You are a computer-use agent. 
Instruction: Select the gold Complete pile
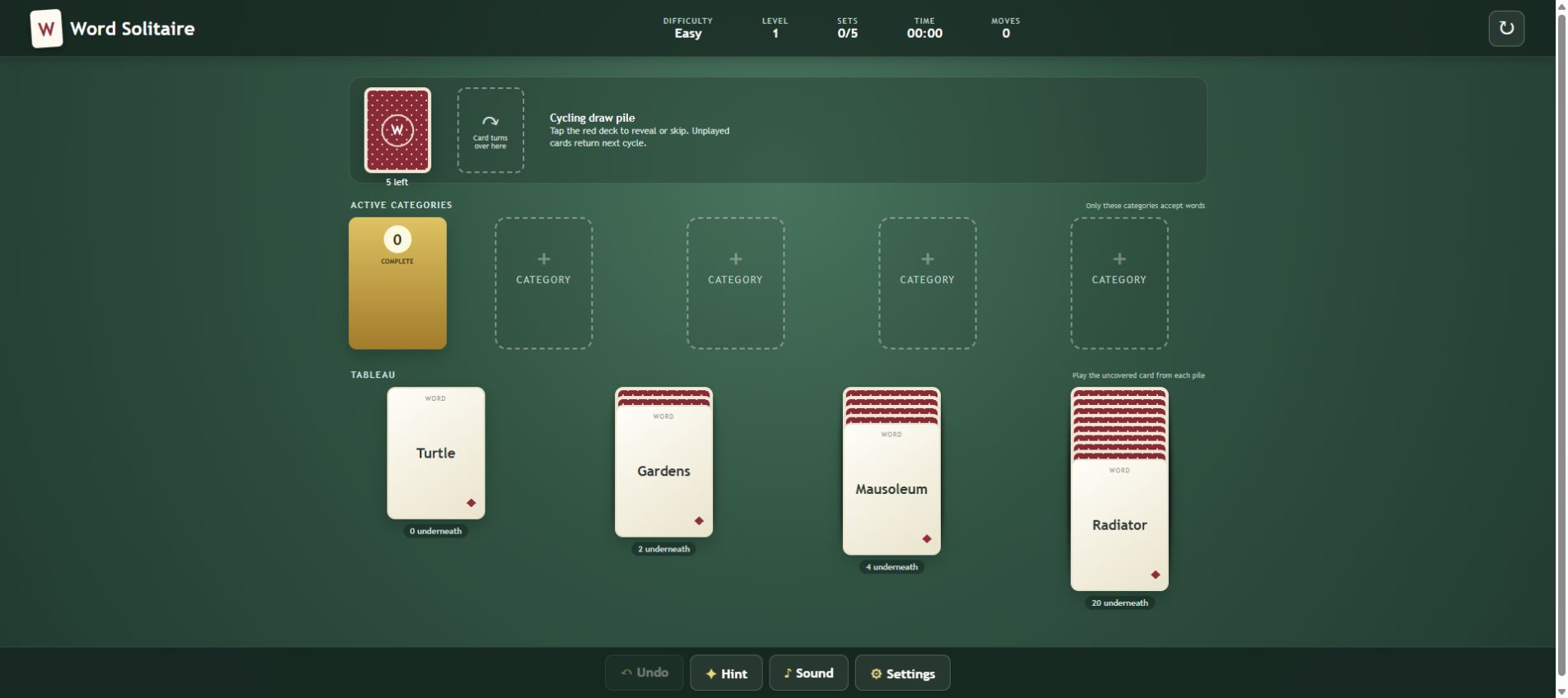click(x=398, y=283)
